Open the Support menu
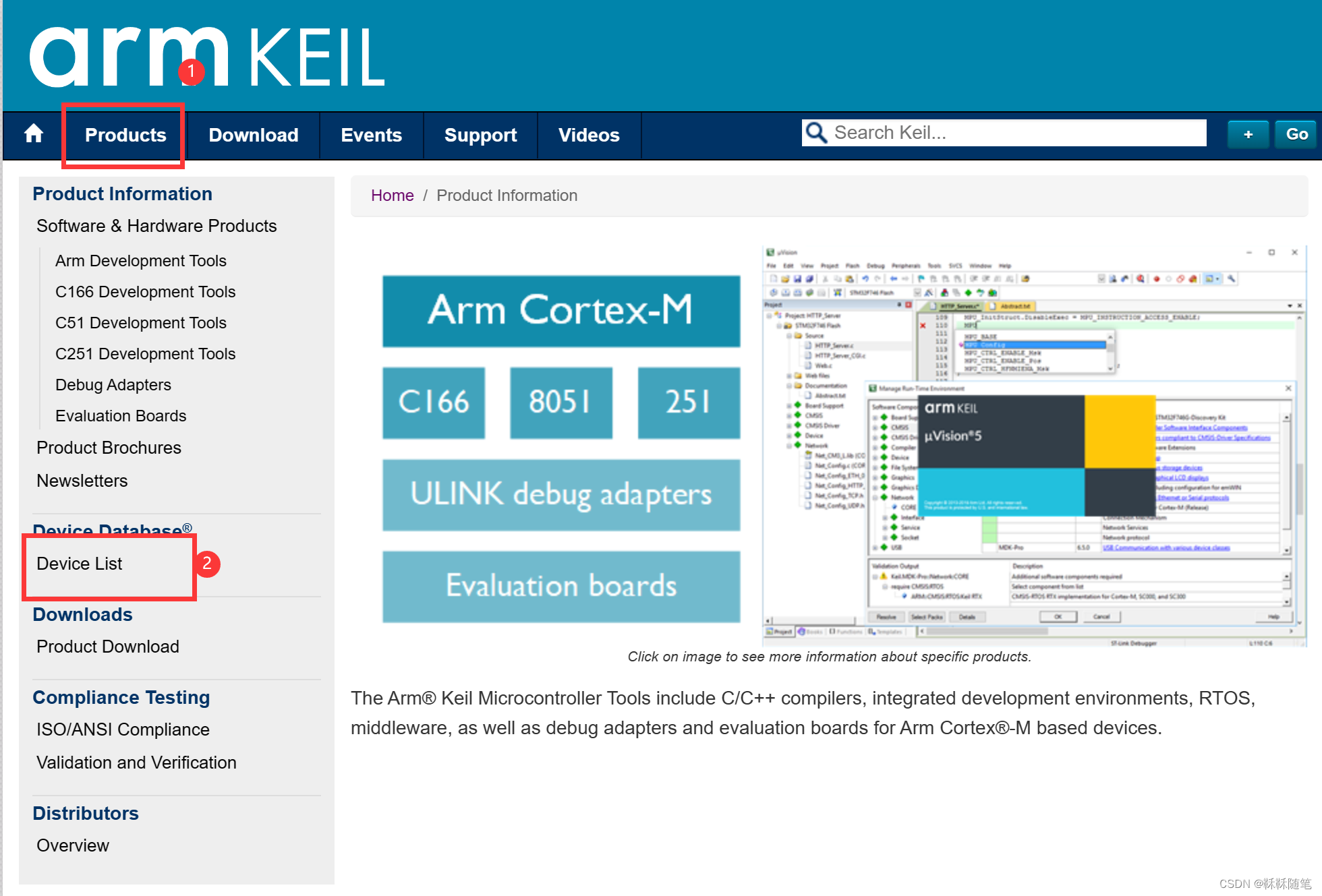 (x=480, y=135)
